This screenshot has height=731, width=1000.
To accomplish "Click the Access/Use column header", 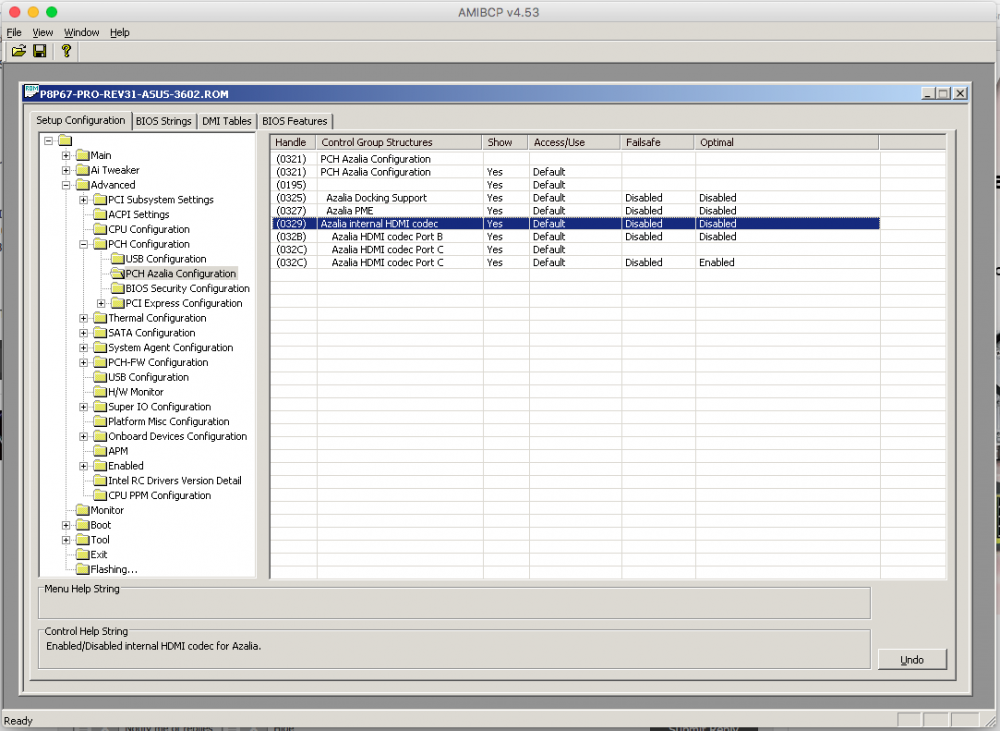I will tap(574, 142).
